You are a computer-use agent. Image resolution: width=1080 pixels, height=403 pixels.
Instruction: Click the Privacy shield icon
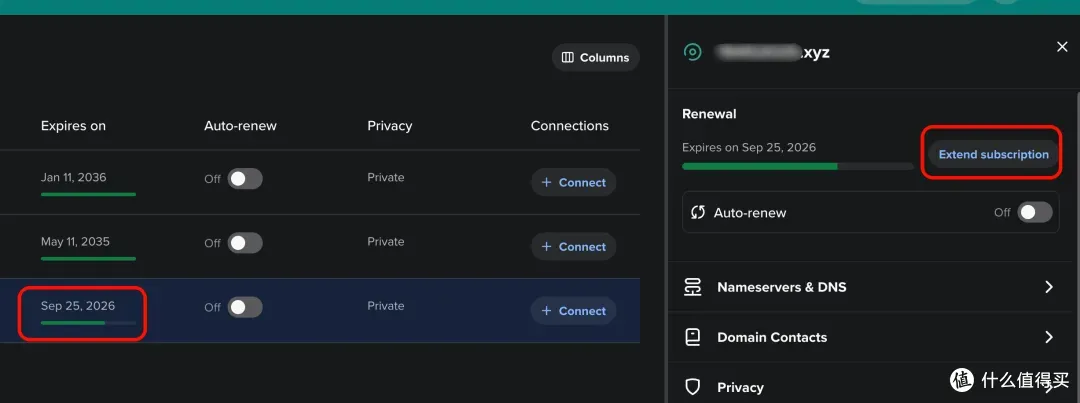tap(692, 387)
